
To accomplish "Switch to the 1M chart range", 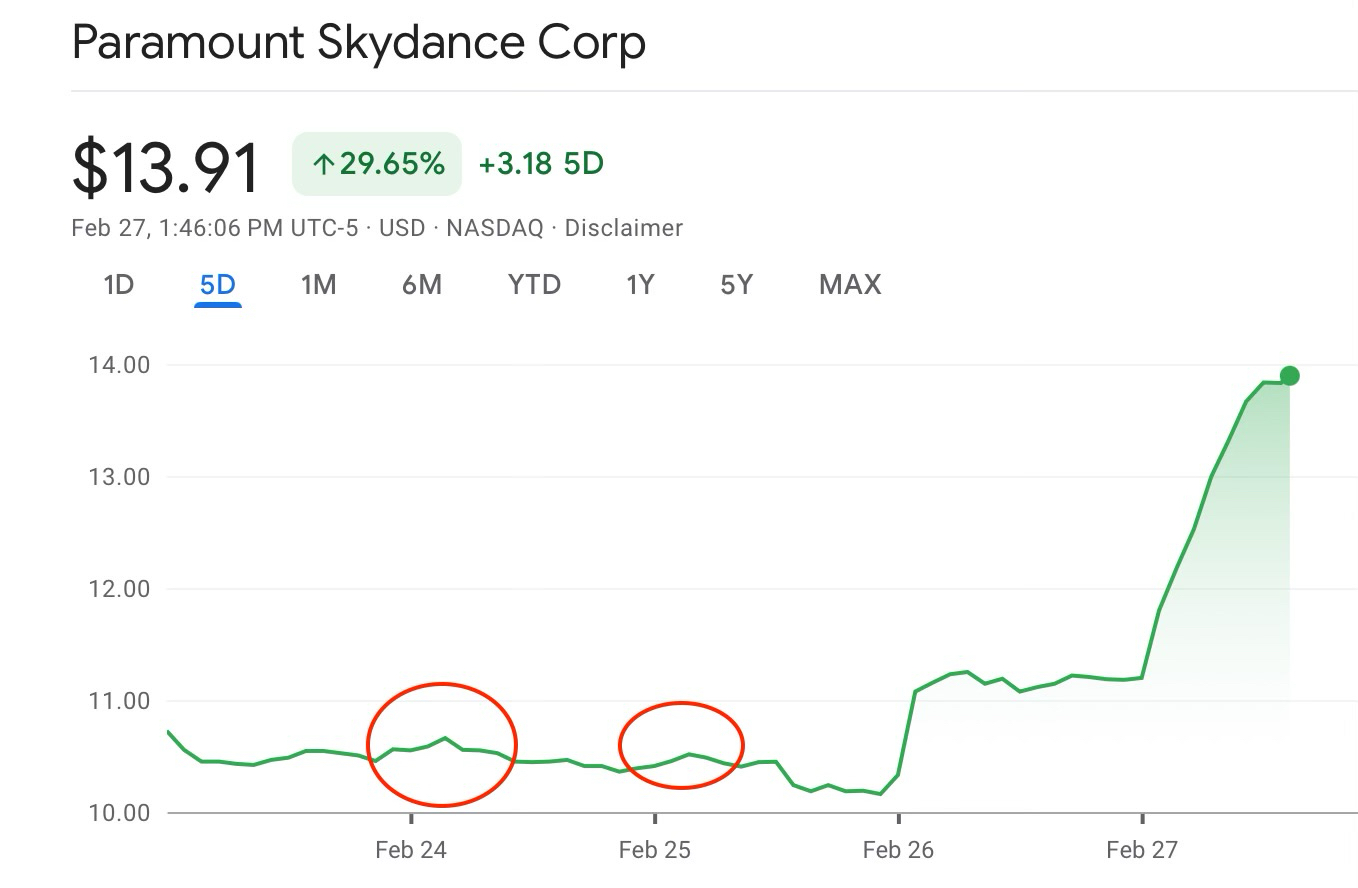I will [318, 285].
